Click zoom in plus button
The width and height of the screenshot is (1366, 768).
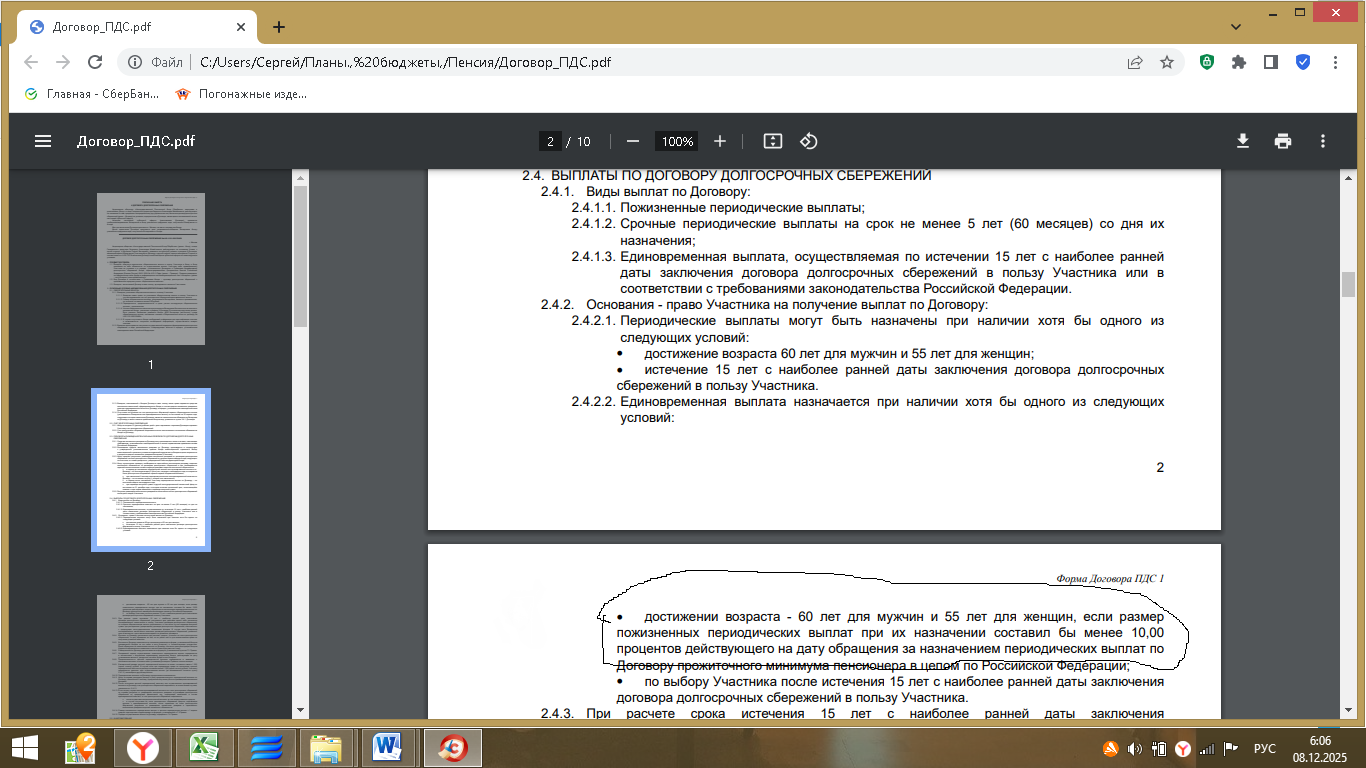click(x=720, y=141)
